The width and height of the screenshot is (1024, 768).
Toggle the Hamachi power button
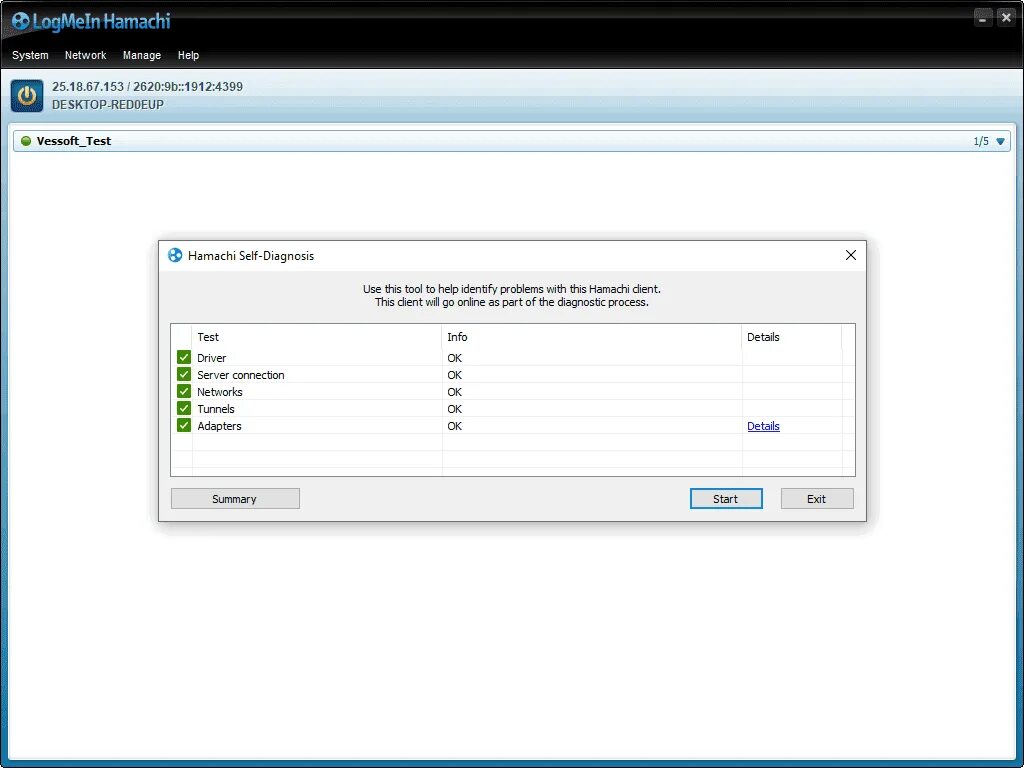point(27,96)
